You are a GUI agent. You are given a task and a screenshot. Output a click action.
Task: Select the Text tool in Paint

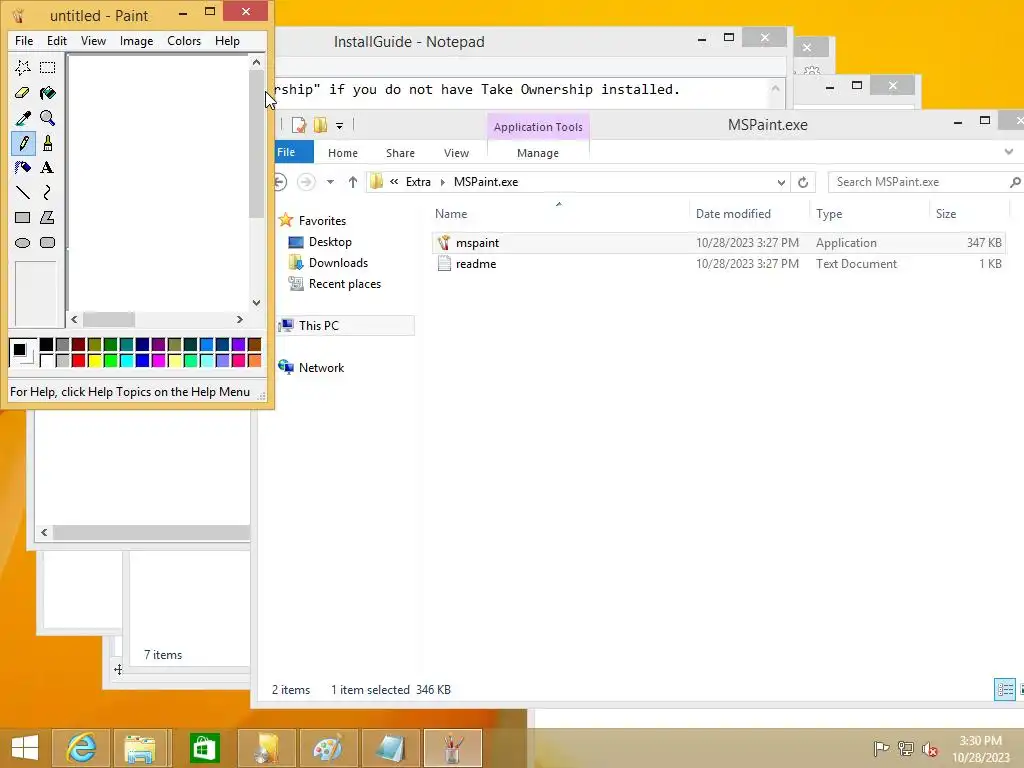point(47,167)
